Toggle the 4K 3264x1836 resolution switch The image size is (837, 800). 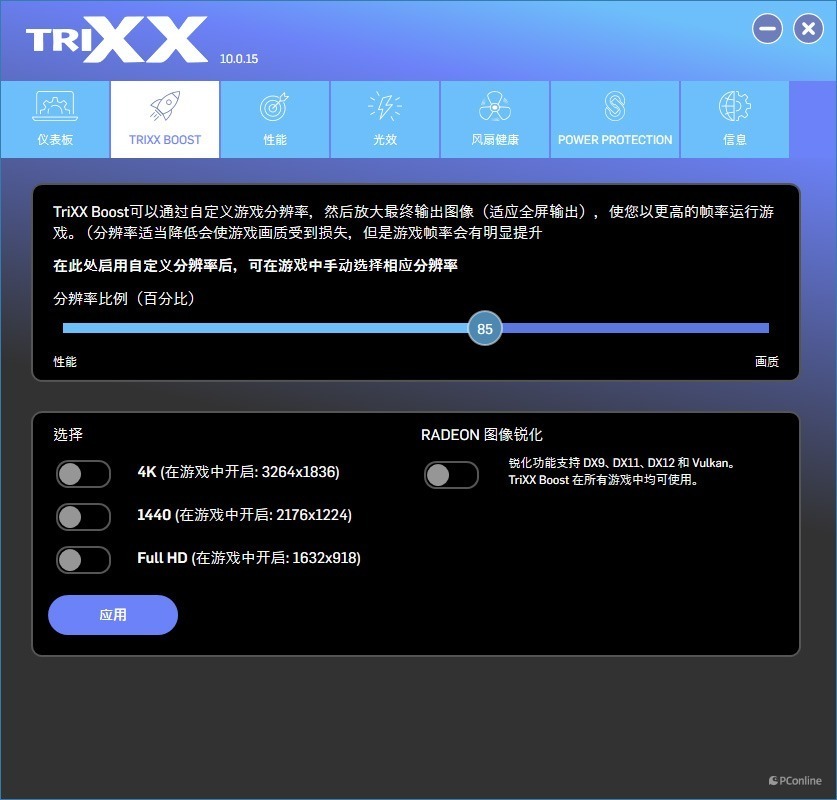[83, 474]
